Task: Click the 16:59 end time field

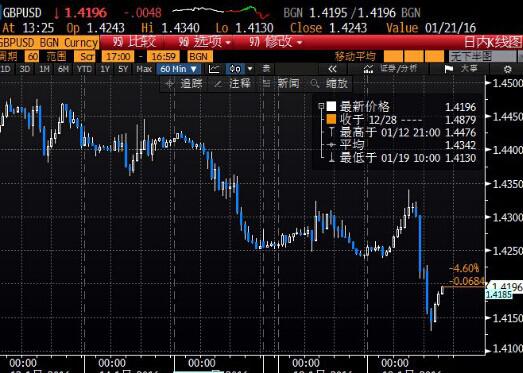Action: coord(163,56)
